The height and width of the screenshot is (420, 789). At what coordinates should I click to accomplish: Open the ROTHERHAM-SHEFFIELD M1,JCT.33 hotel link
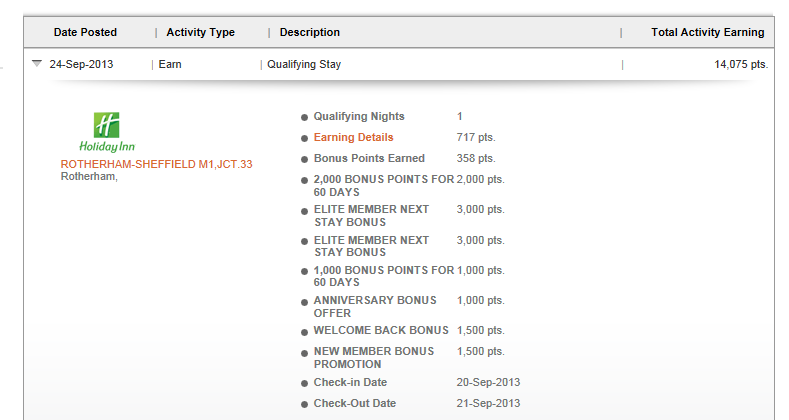pyautogui.click(x=156, y=164)
